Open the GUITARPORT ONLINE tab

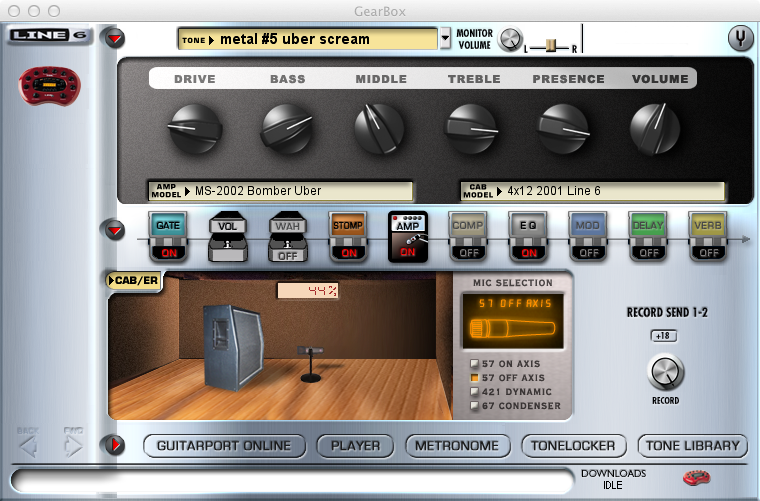point(224,446)
